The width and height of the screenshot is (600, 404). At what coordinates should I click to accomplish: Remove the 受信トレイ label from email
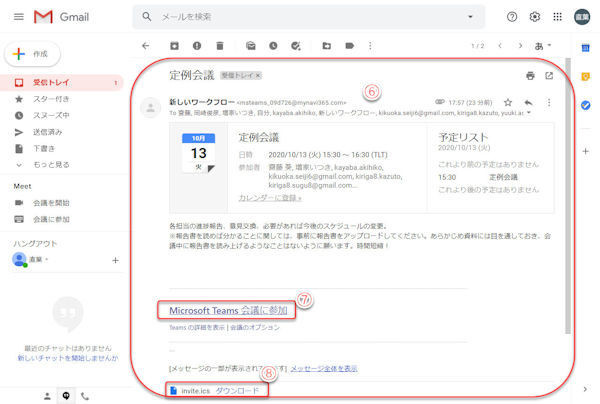257,75
